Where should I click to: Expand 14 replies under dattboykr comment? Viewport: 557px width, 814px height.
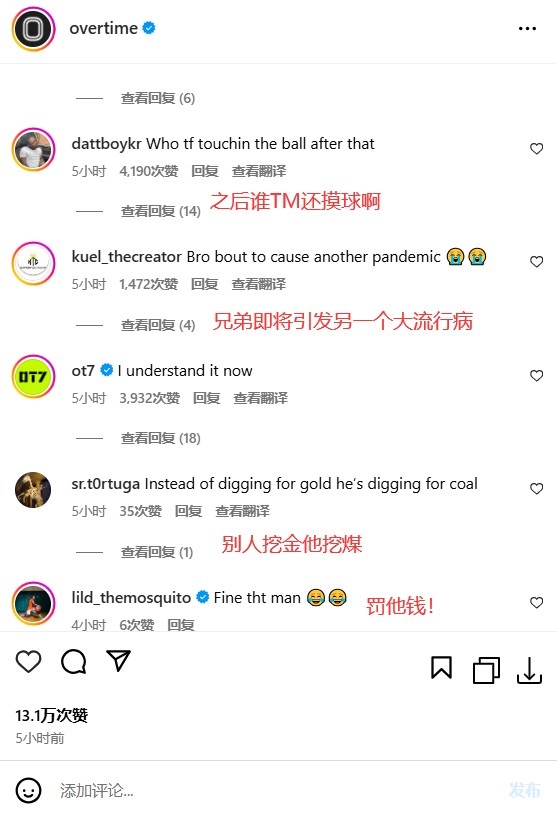tap(160, 211)
